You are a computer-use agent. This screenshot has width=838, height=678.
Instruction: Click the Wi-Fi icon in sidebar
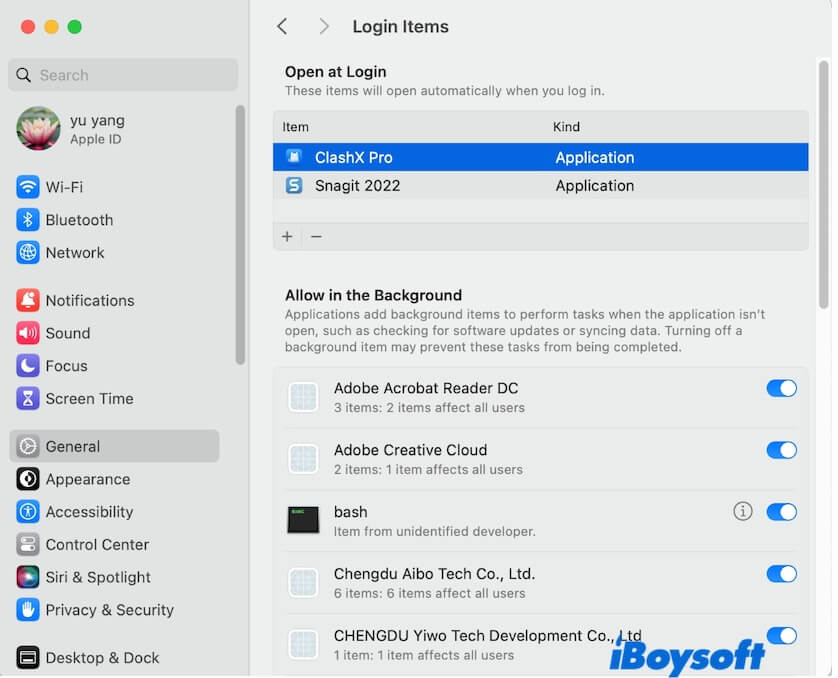28,187
